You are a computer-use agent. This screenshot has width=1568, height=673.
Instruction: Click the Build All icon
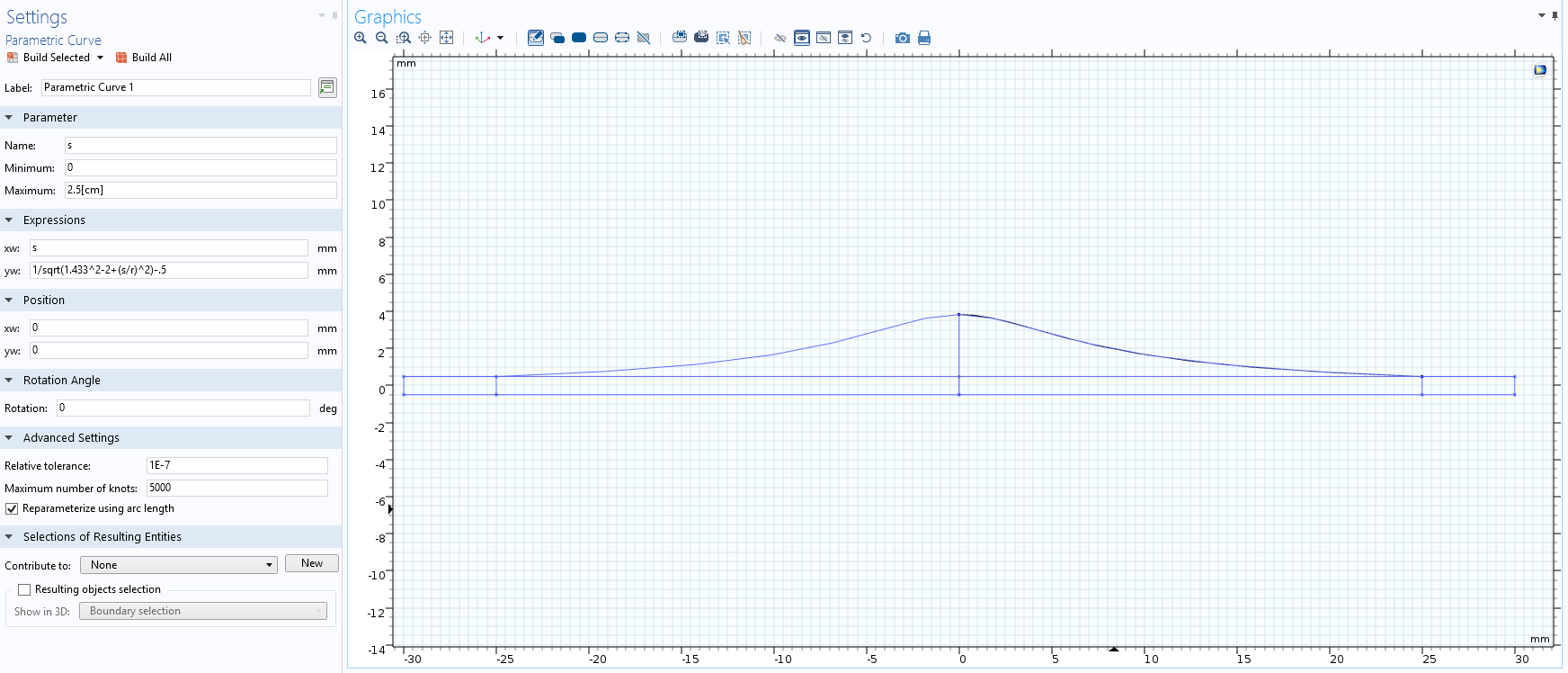click(143, 58)
